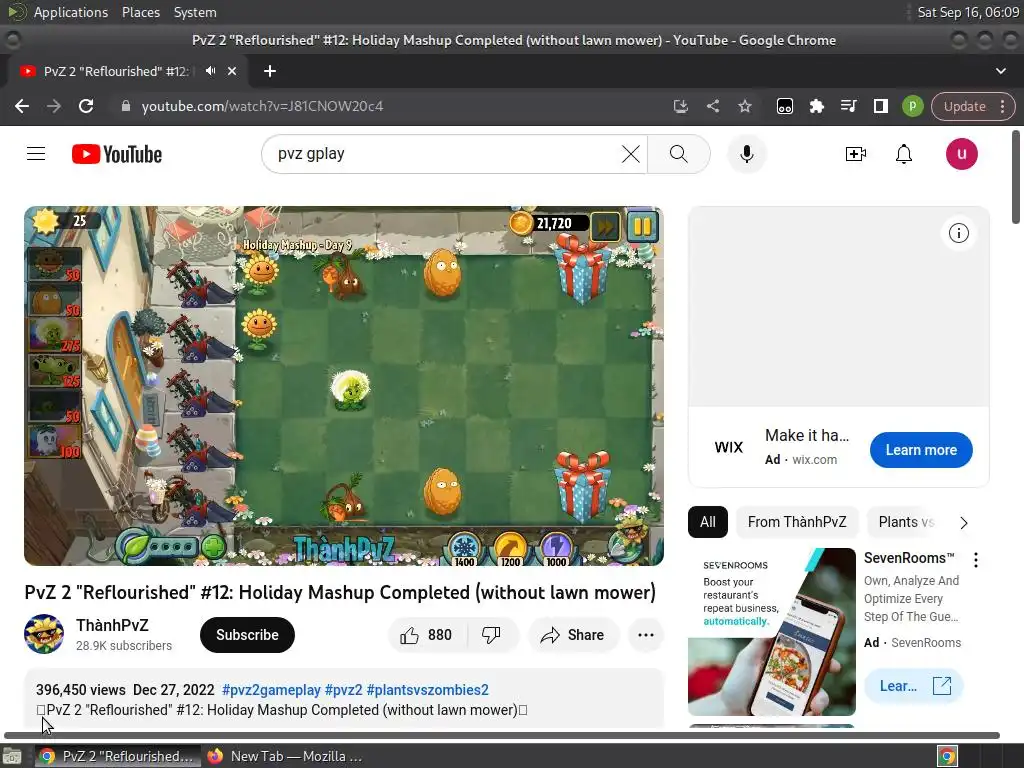Like the video with thumbs up
This screenshot has height=768, width=1024.
[426, 635]
